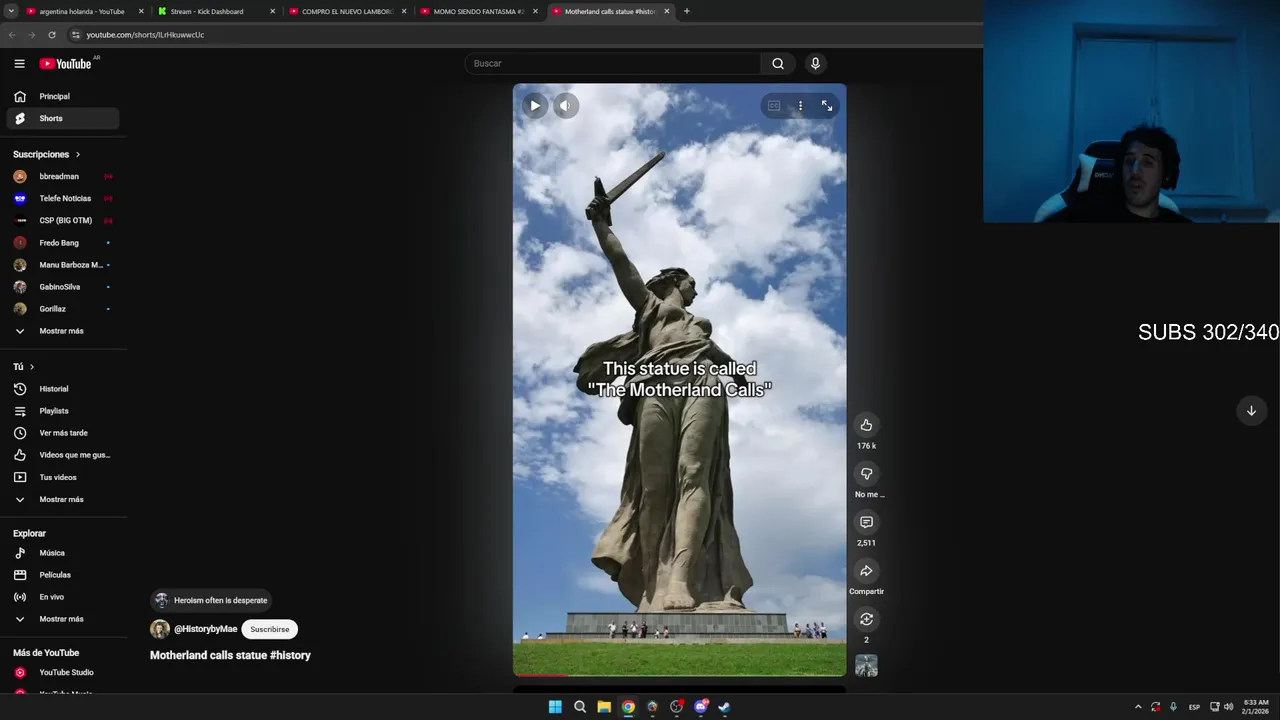Open the @HistorybyMae channel

pos(205,629)
